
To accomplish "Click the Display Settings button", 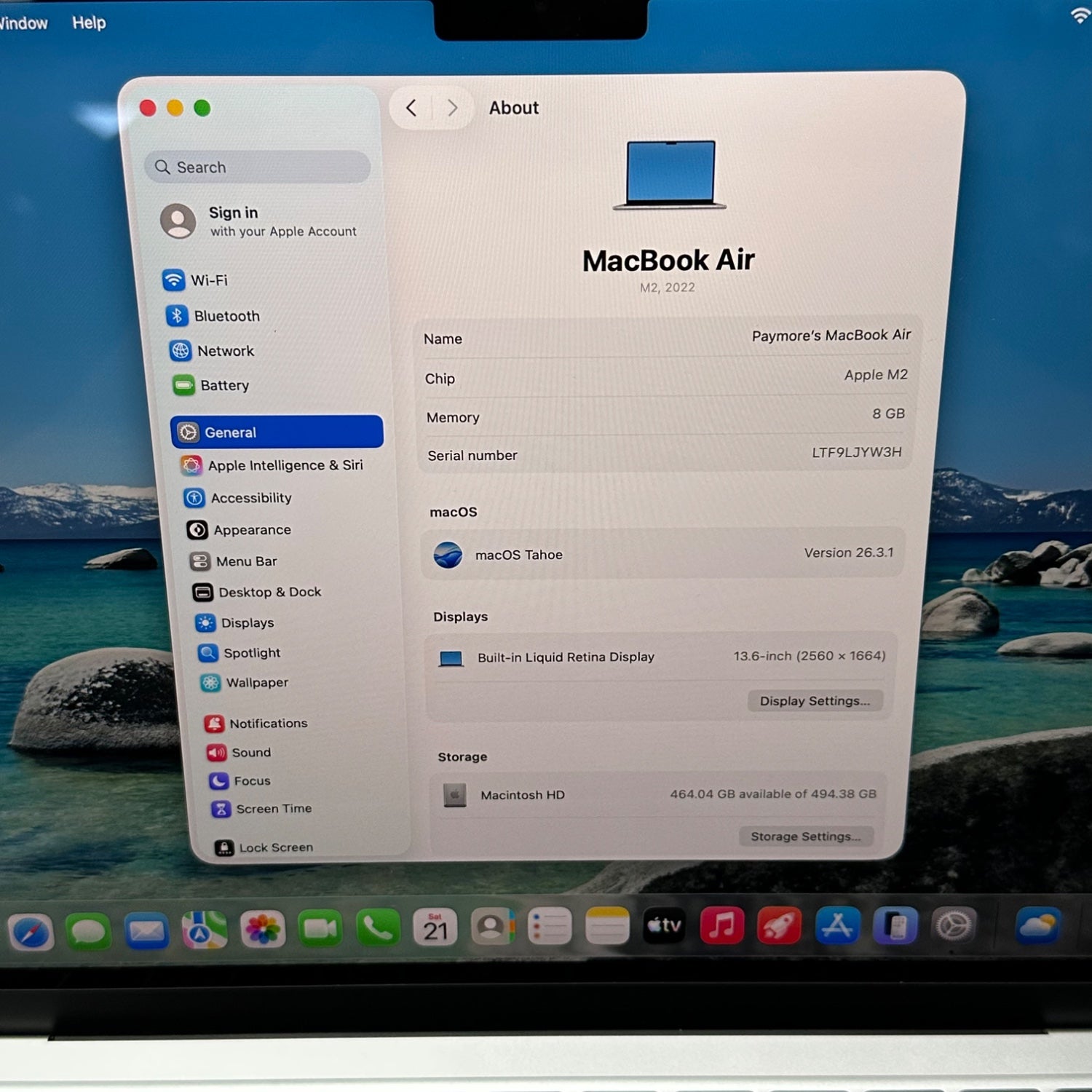I will pos(815,701).
